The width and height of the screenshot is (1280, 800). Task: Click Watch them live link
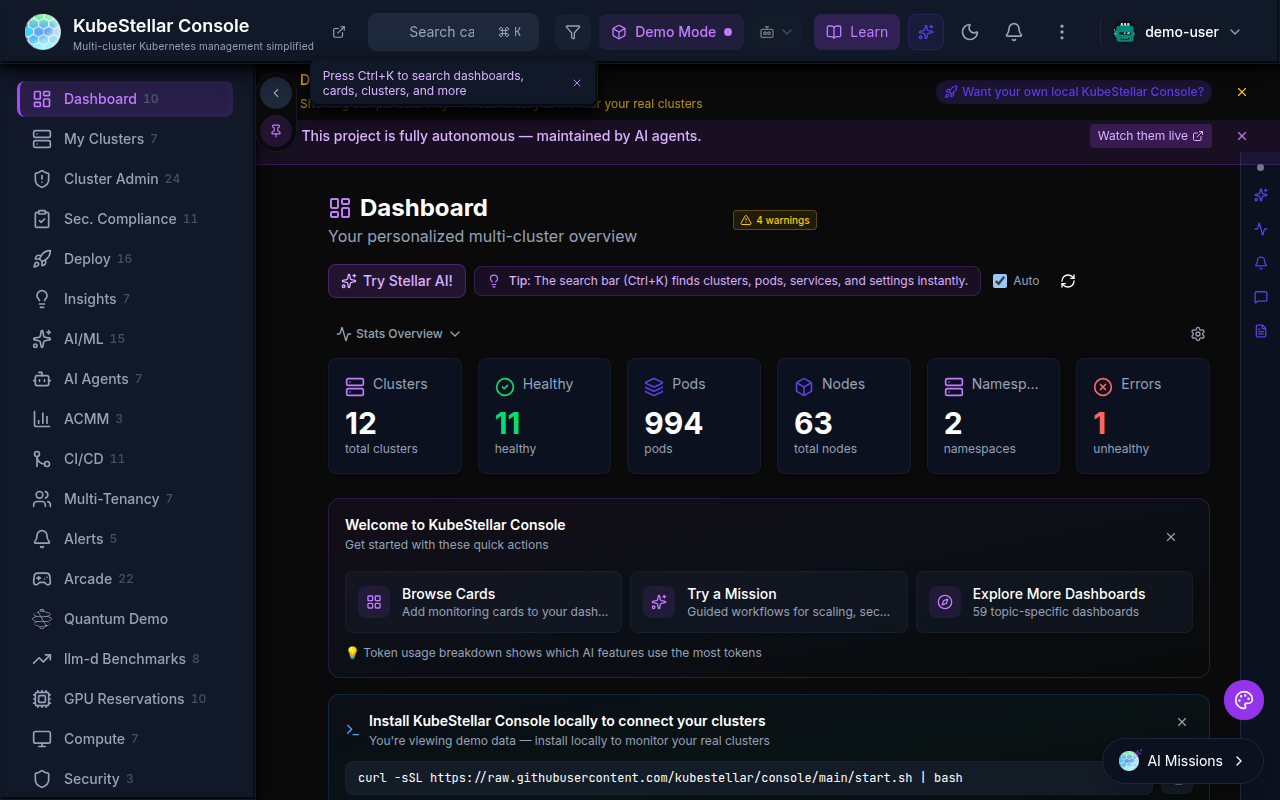[1150, 136]
